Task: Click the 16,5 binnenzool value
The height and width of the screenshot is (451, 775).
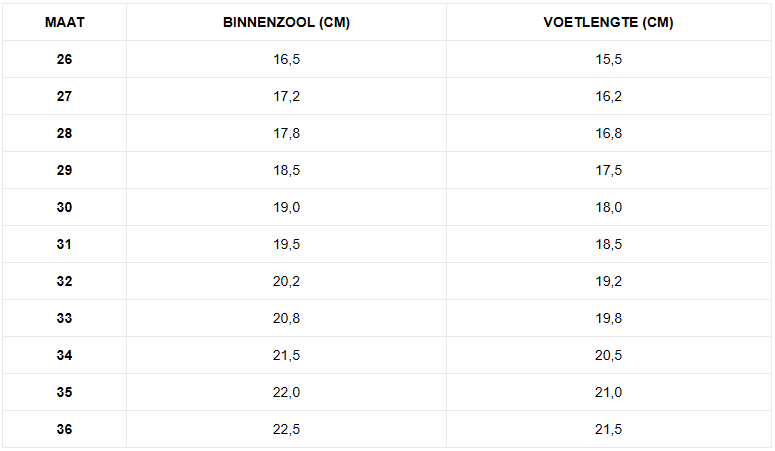Action: point(287,59)
